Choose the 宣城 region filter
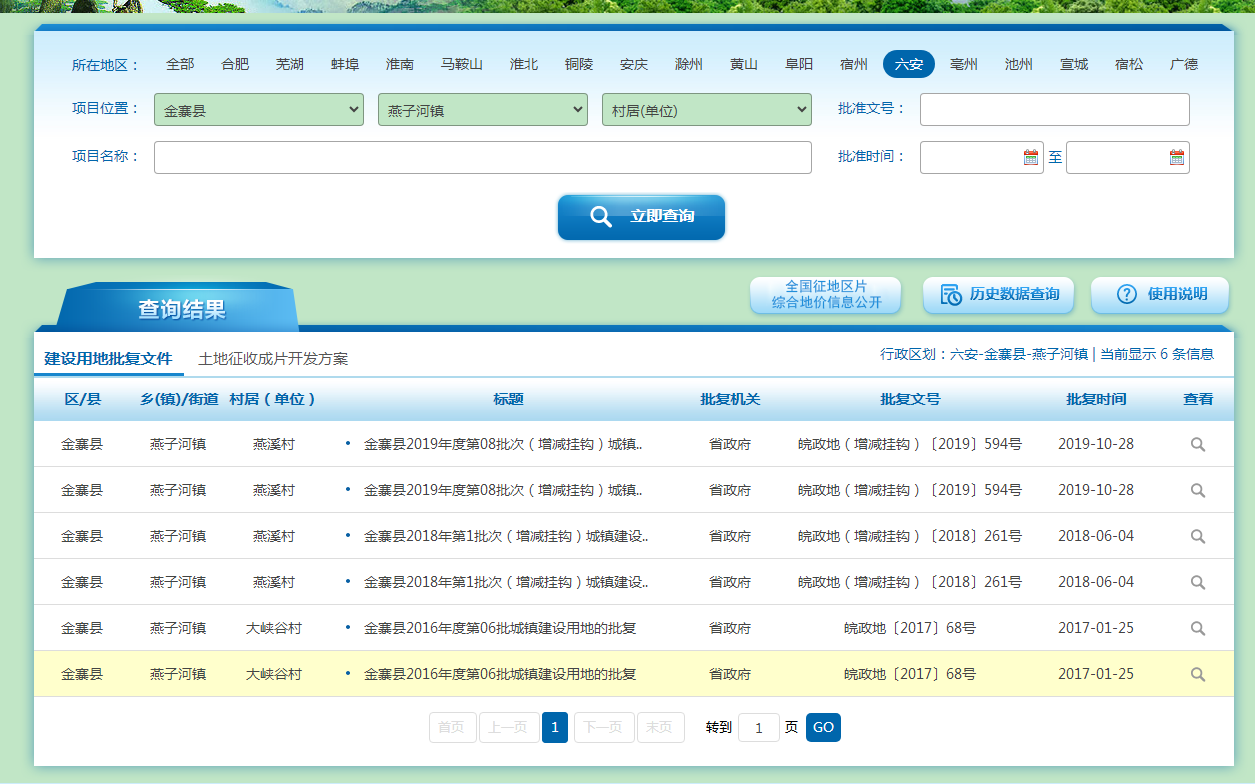This screenshot has height=784, width=1255. tap(1074, 64)
